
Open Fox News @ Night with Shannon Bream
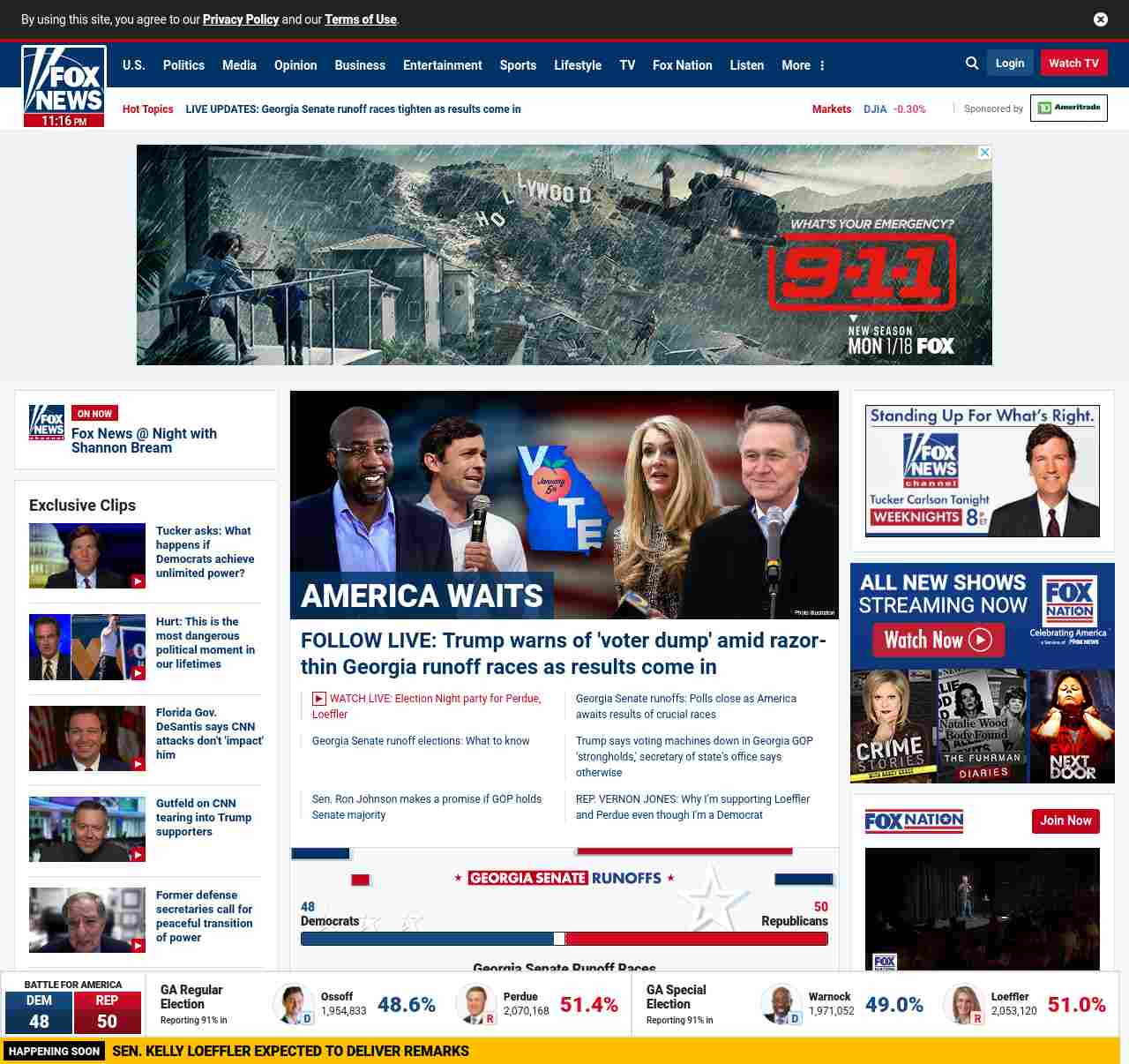pos(144,440)
